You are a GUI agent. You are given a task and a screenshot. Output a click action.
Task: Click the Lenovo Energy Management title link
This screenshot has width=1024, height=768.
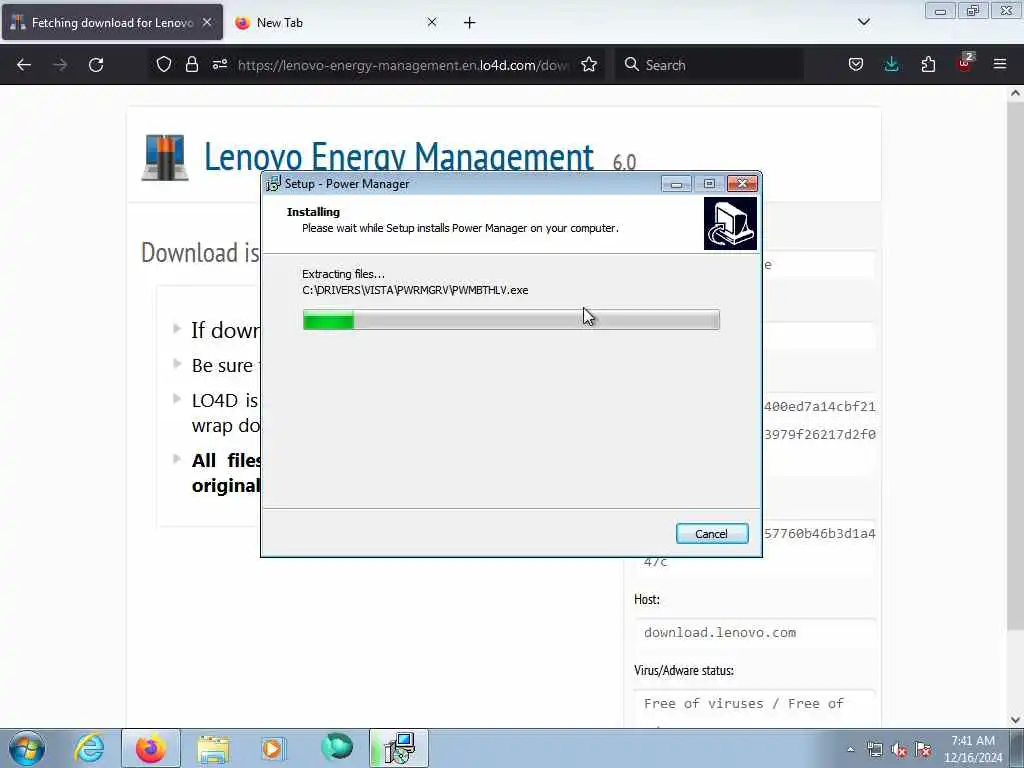point(398,157)
